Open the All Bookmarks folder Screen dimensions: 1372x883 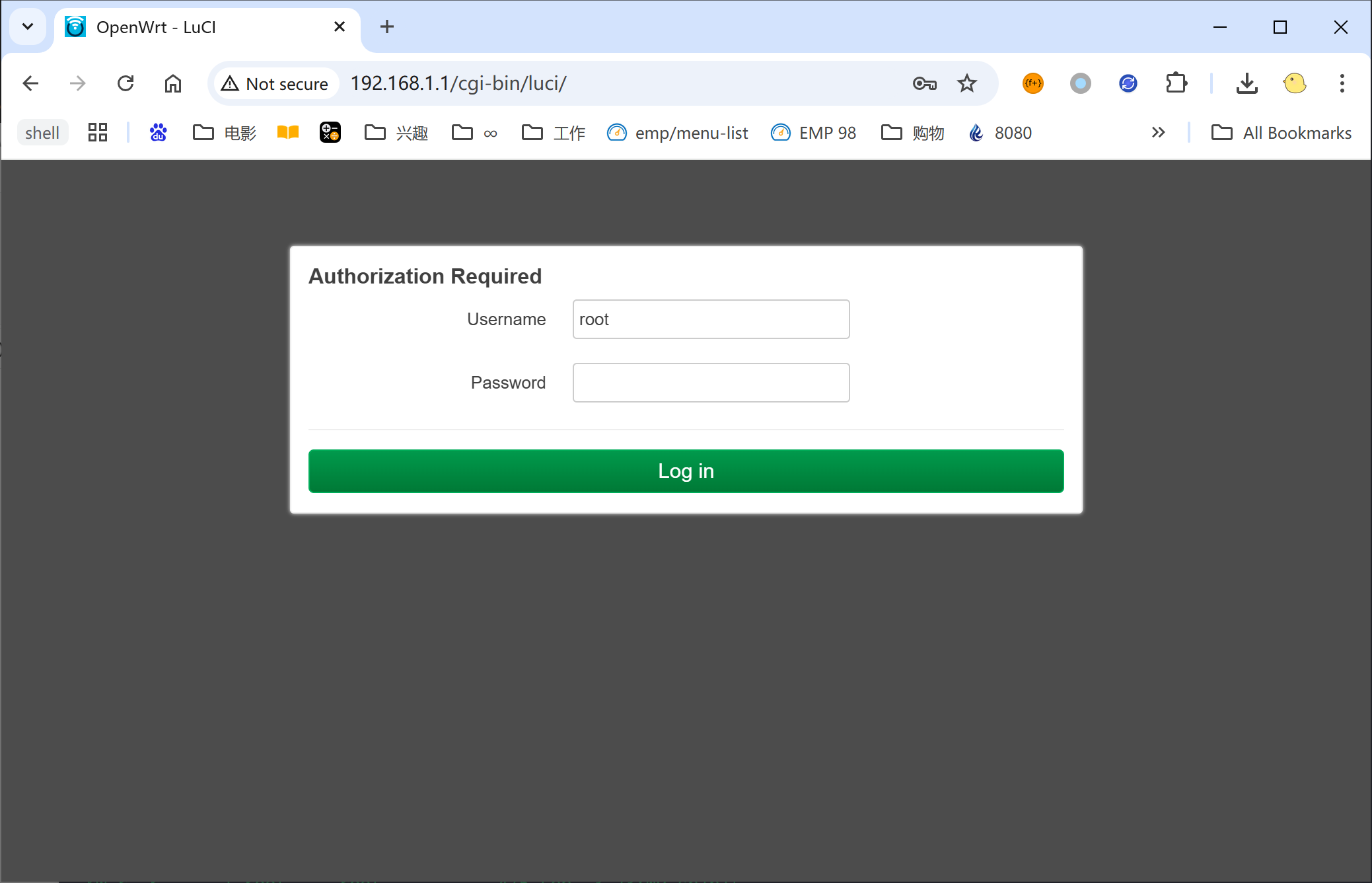1282,133
